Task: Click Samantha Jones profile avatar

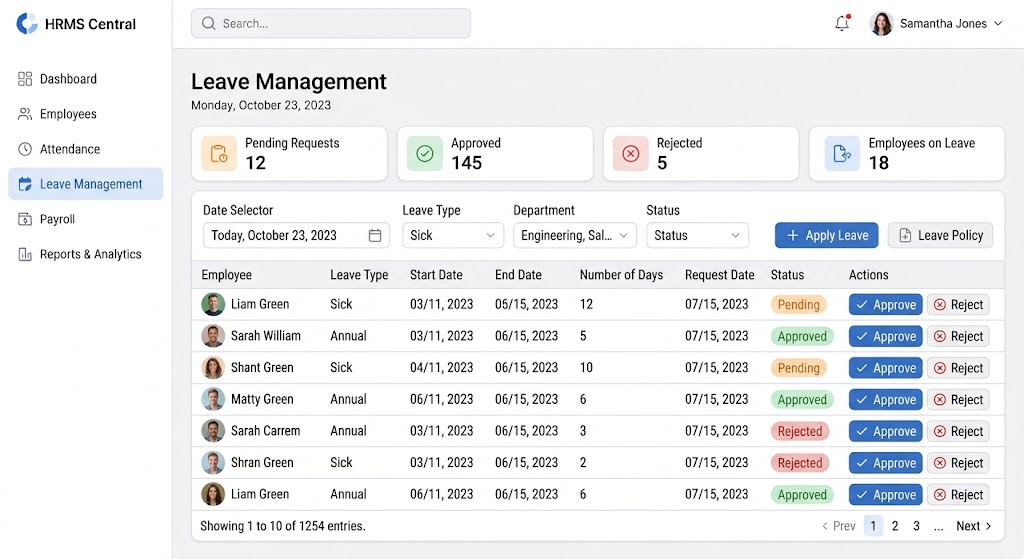Action: point(881,24)
